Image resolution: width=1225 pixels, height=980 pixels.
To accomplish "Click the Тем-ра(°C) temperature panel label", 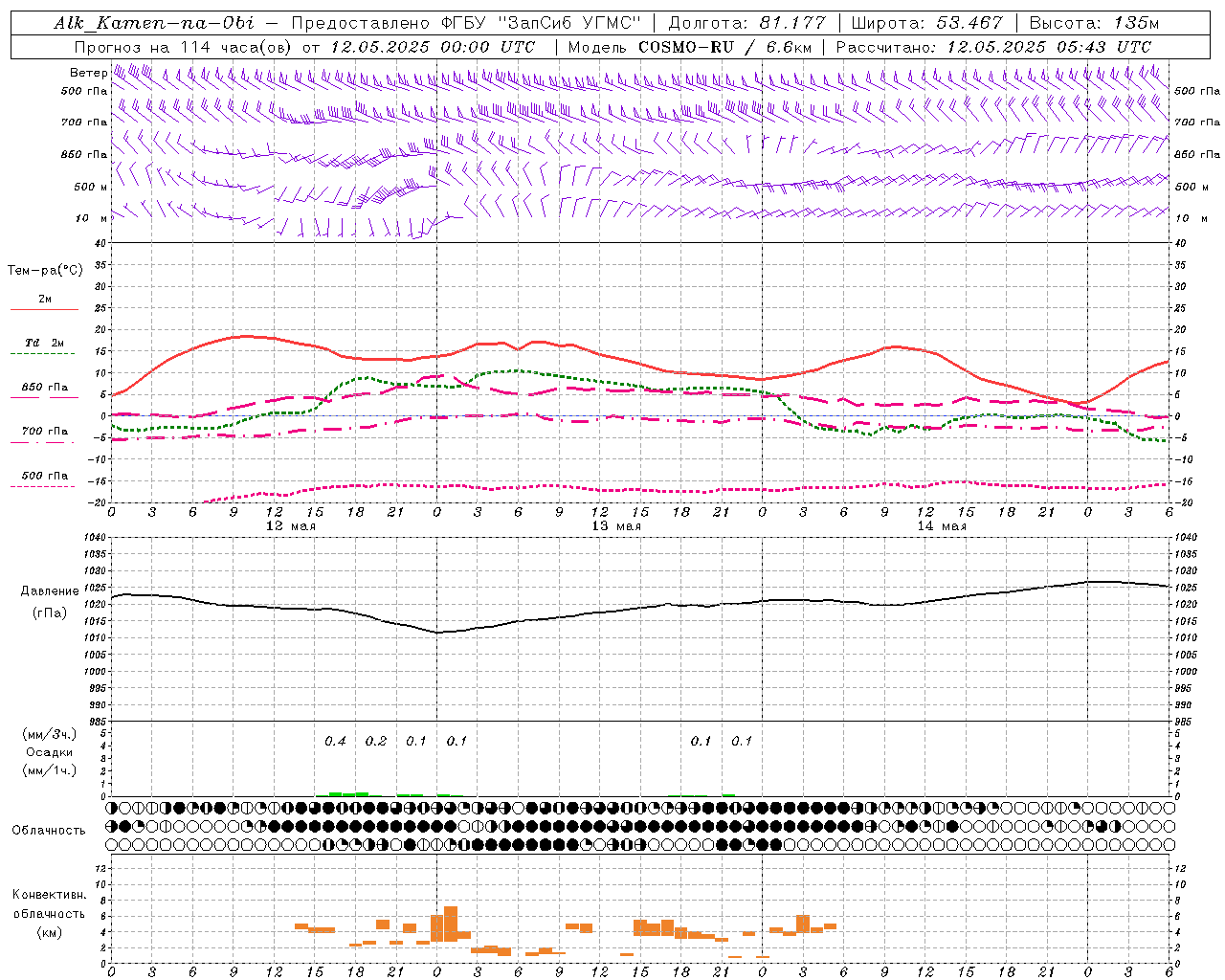I will tap(45, 270).
